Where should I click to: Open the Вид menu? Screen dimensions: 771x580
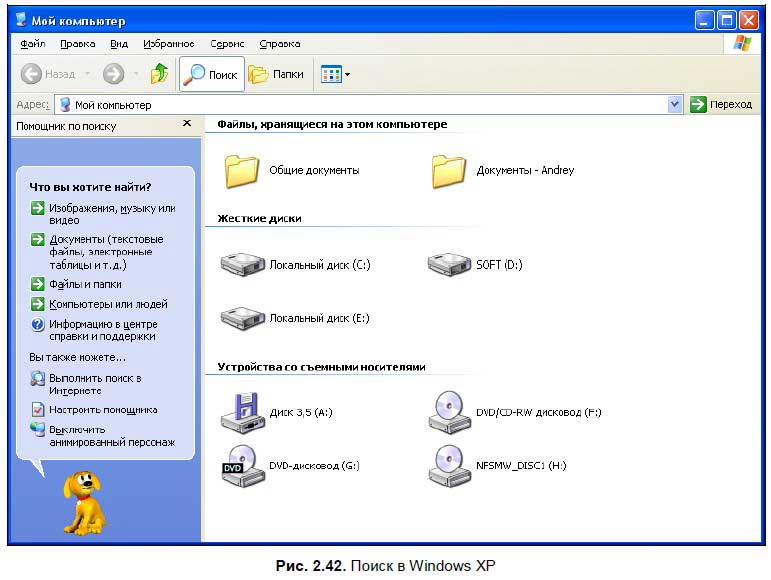119,44
